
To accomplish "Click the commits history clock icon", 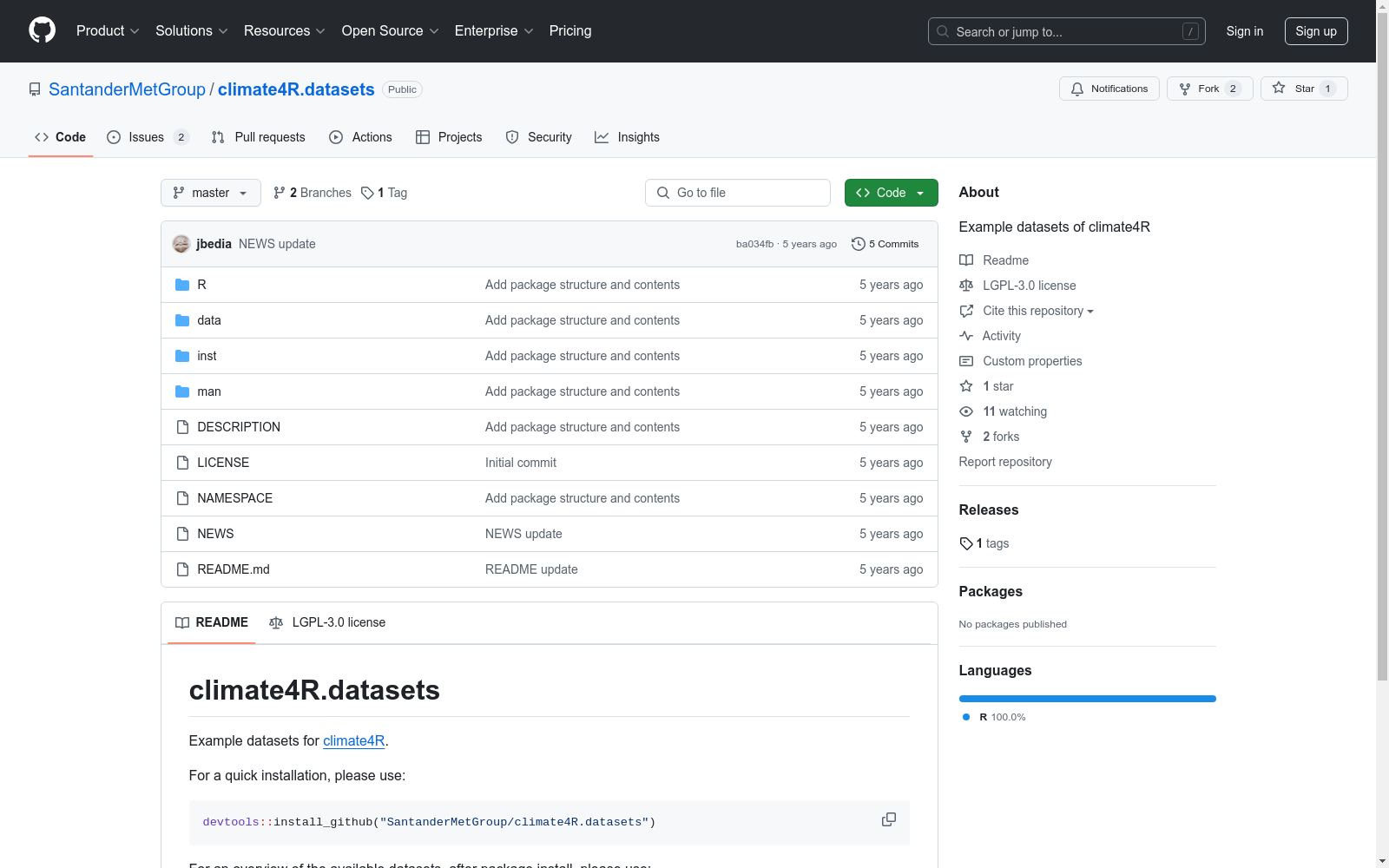I will (x=859, y=244).
